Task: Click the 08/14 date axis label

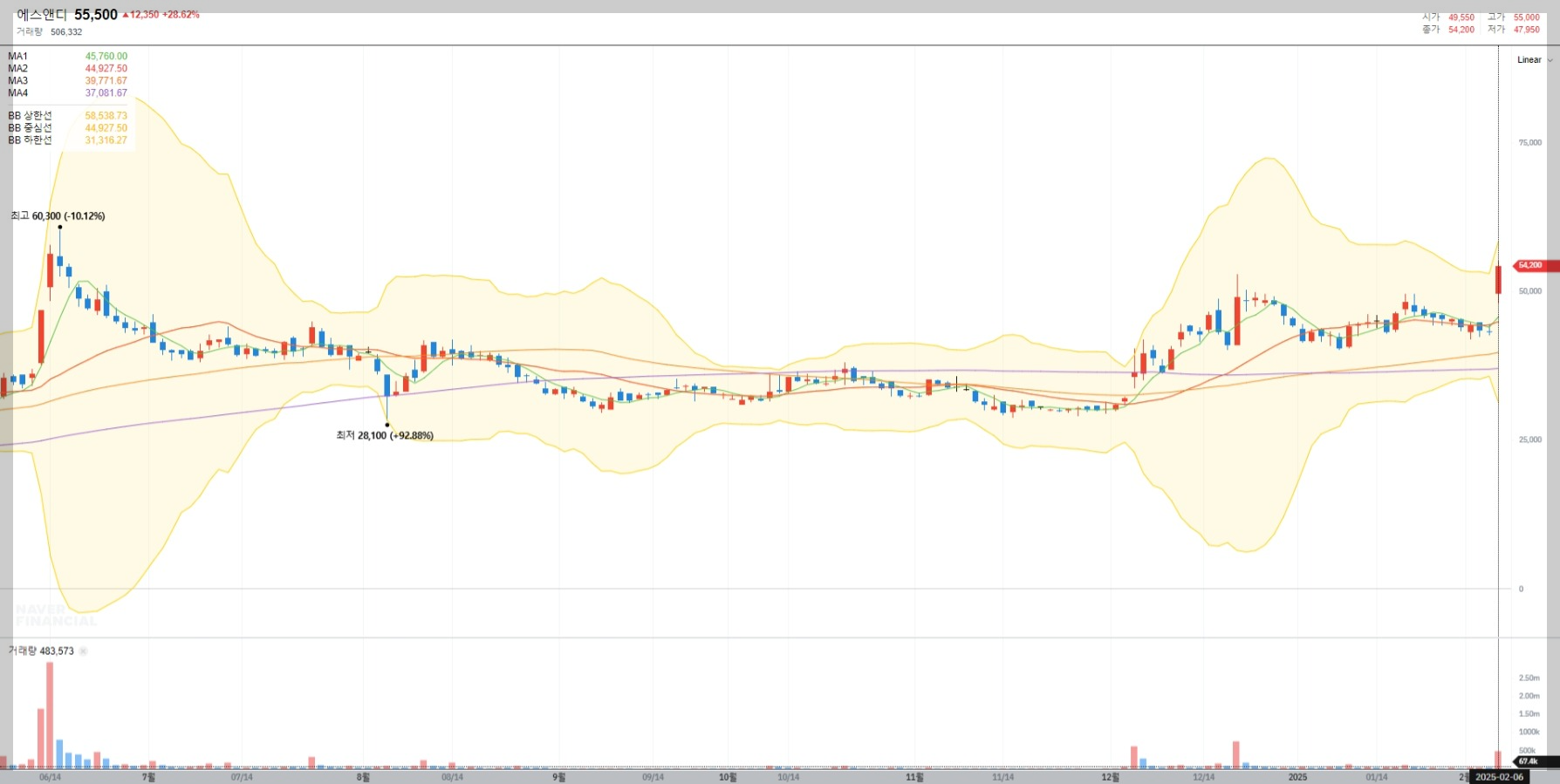Action: click(452, 777)
